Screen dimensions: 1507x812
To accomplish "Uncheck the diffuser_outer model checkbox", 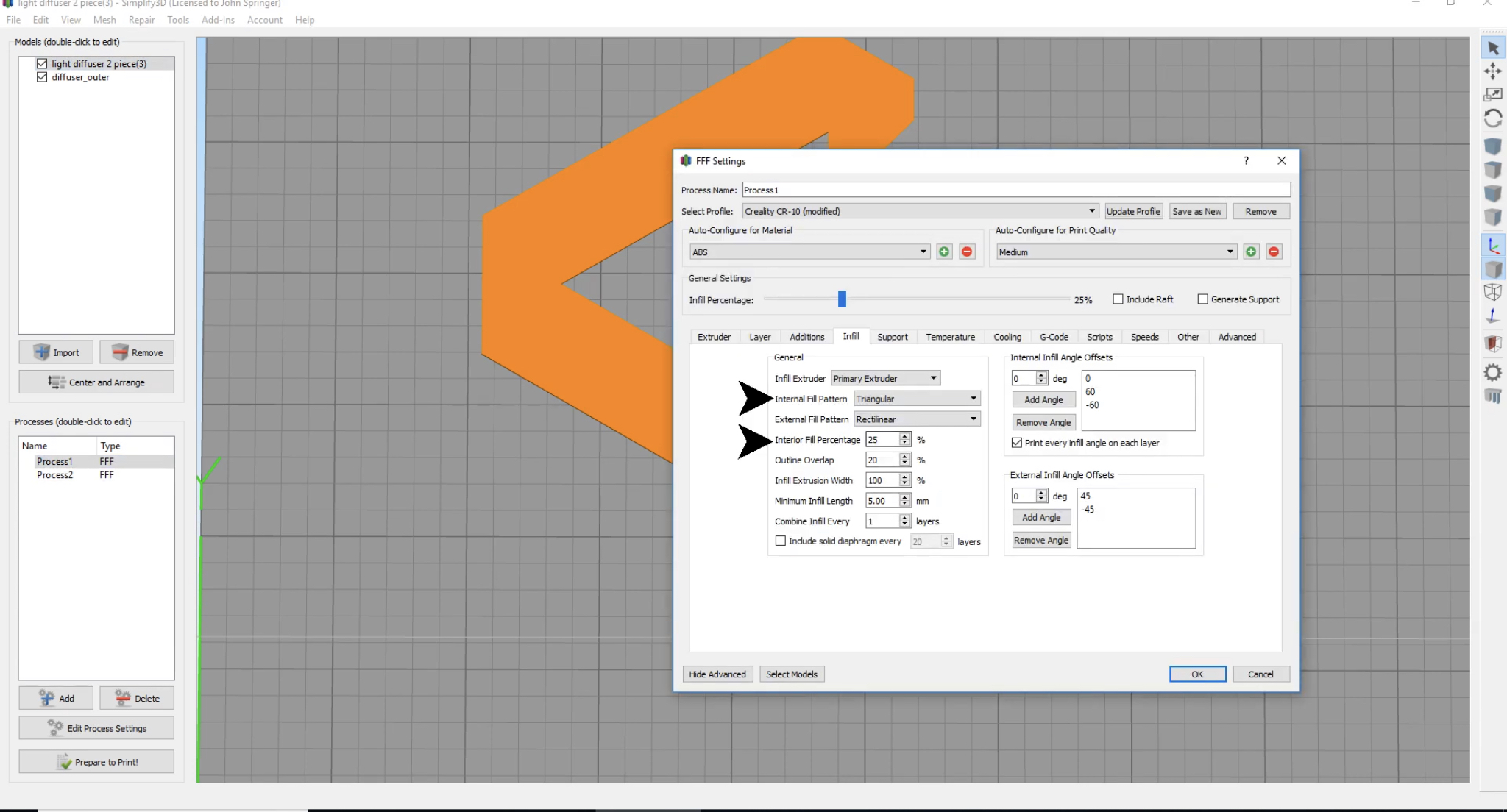I will click(42, 77).
